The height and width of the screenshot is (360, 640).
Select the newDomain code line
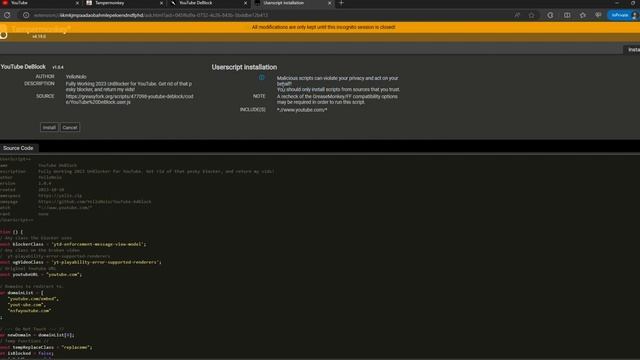point(37,335)
